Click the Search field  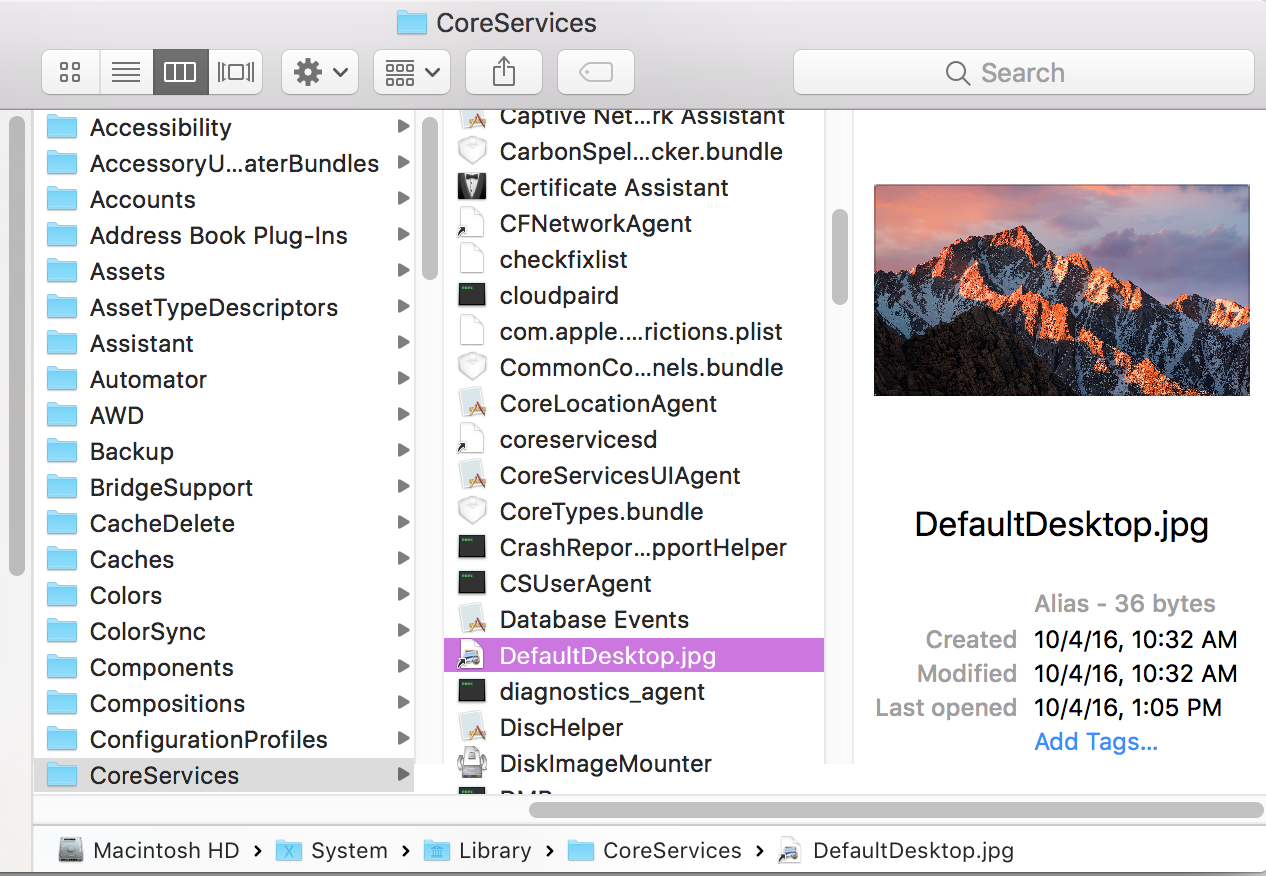click(x=1023, y=72)
